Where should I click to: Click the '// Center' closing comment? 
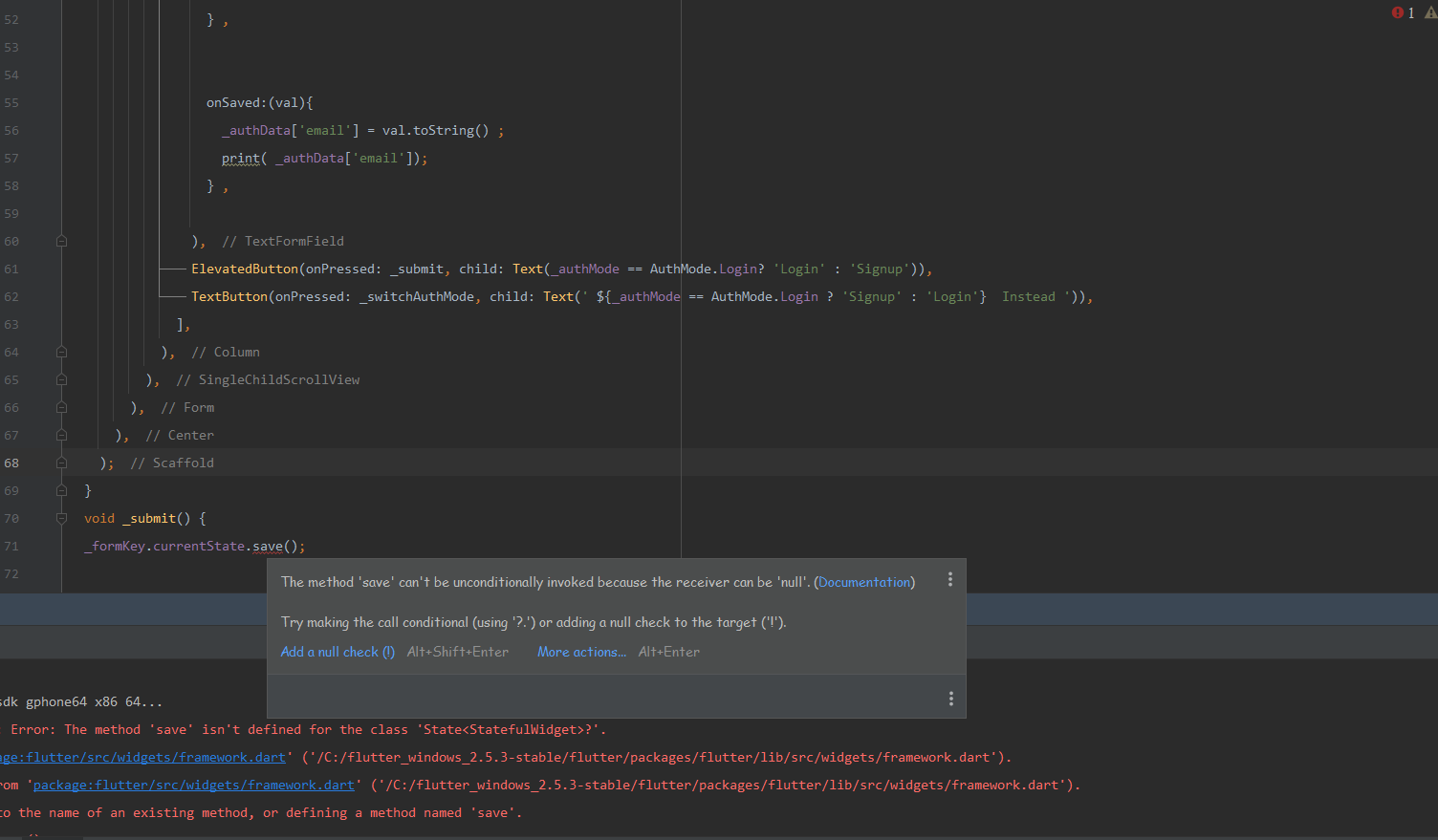(x=180, y=435)
